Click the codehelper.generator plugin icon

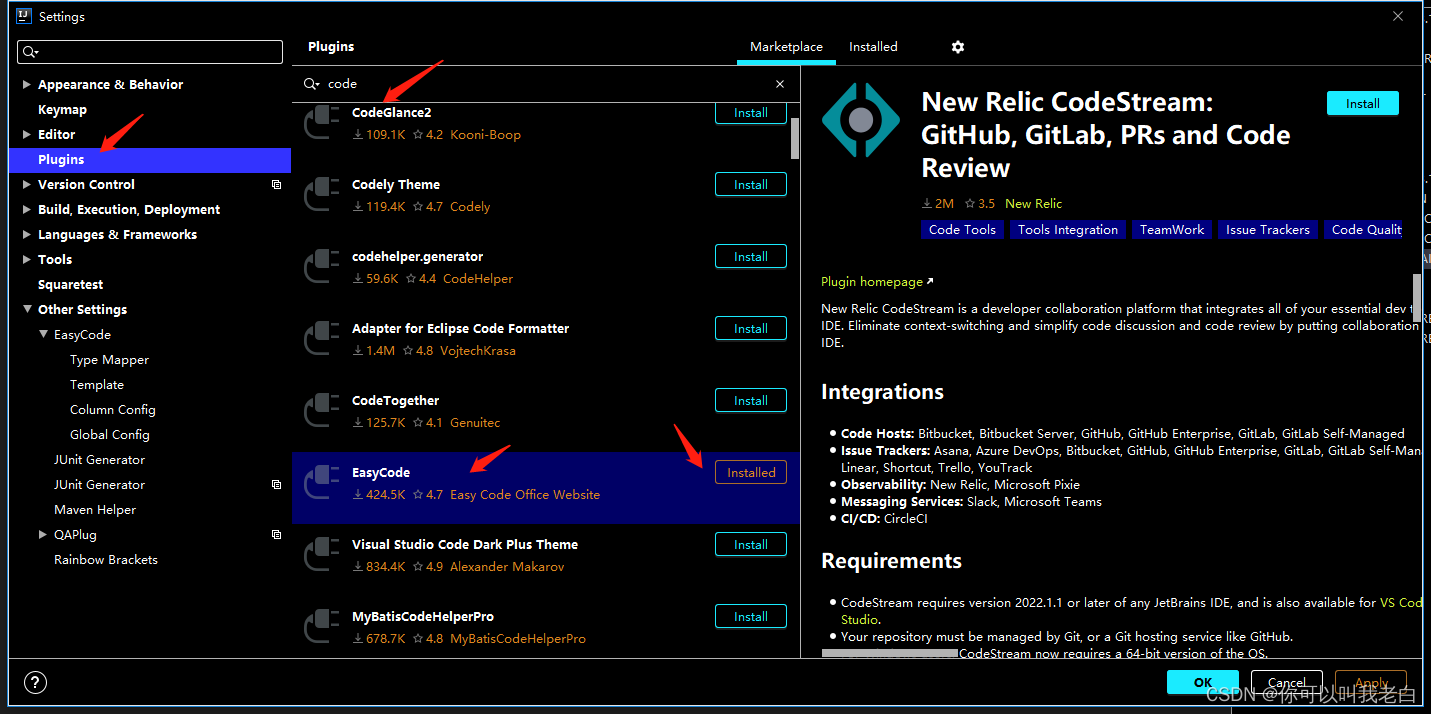[322, 267]
